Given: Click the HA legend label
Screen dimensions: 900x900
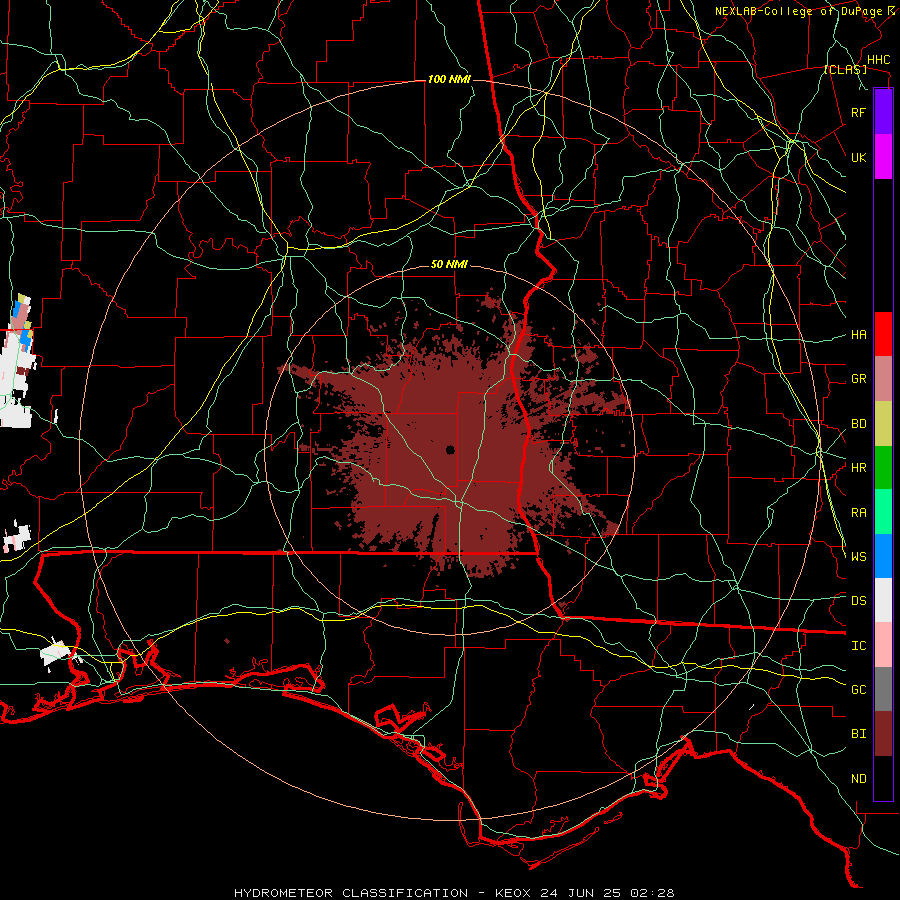Looking at the screenshot, I should coord(859,335).
